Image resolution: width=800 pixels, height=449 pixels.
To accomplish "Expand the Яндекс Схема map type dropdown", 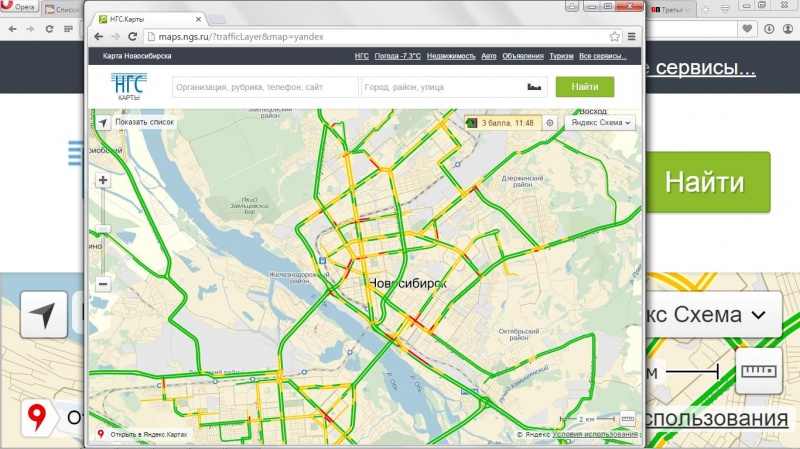I will click(600, 123).
